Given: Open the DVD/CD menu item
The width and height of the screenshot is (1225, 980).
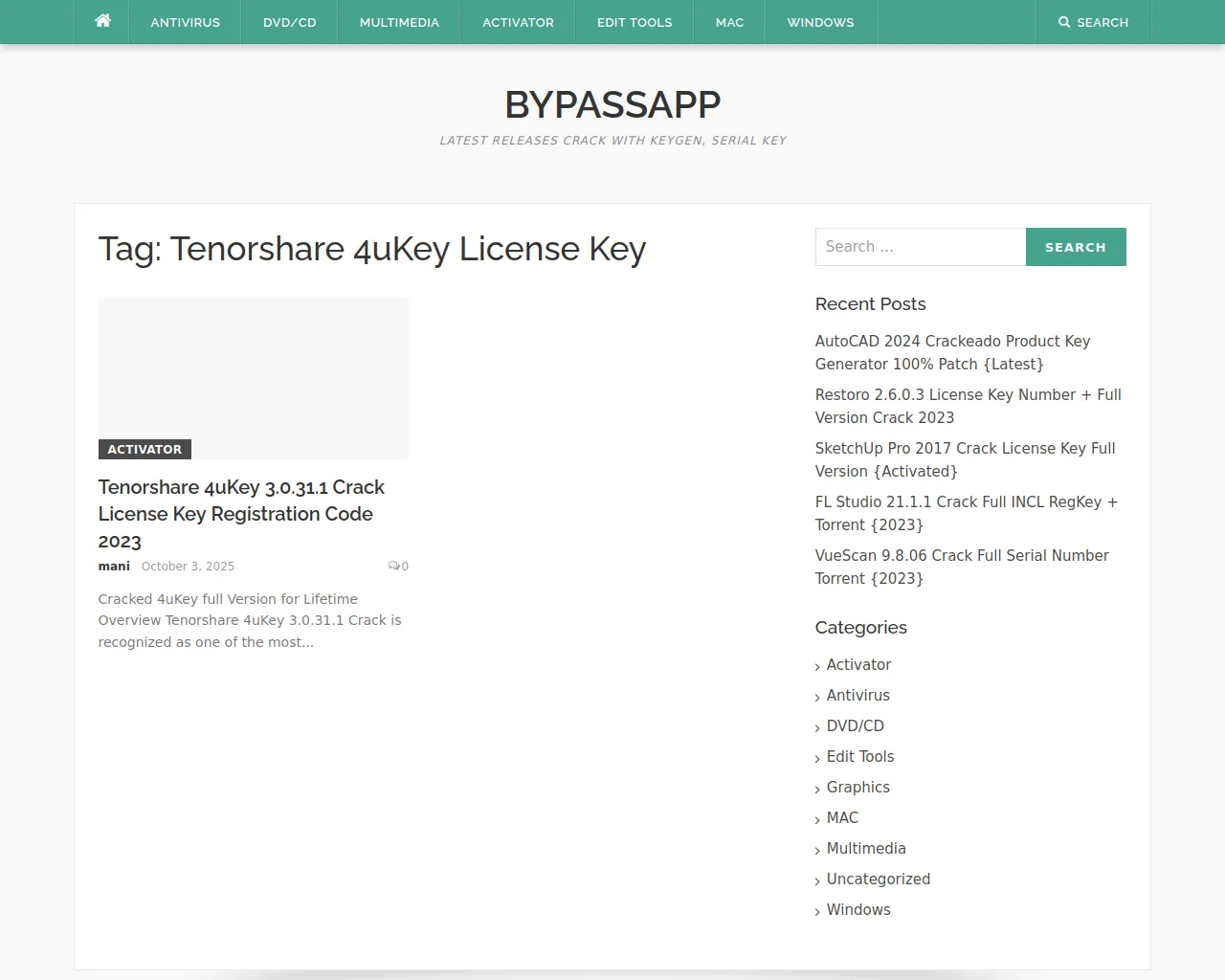Looking at the screenshot, I should pos(290,22).
